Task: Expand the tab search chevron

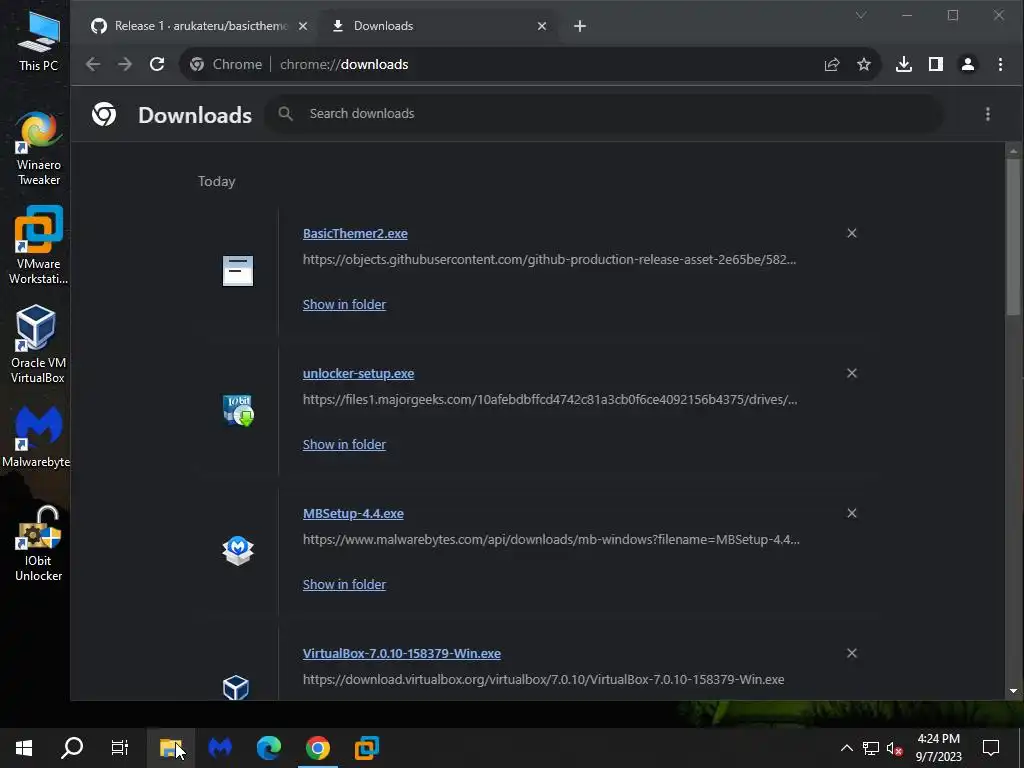Action: coord(861,15)
